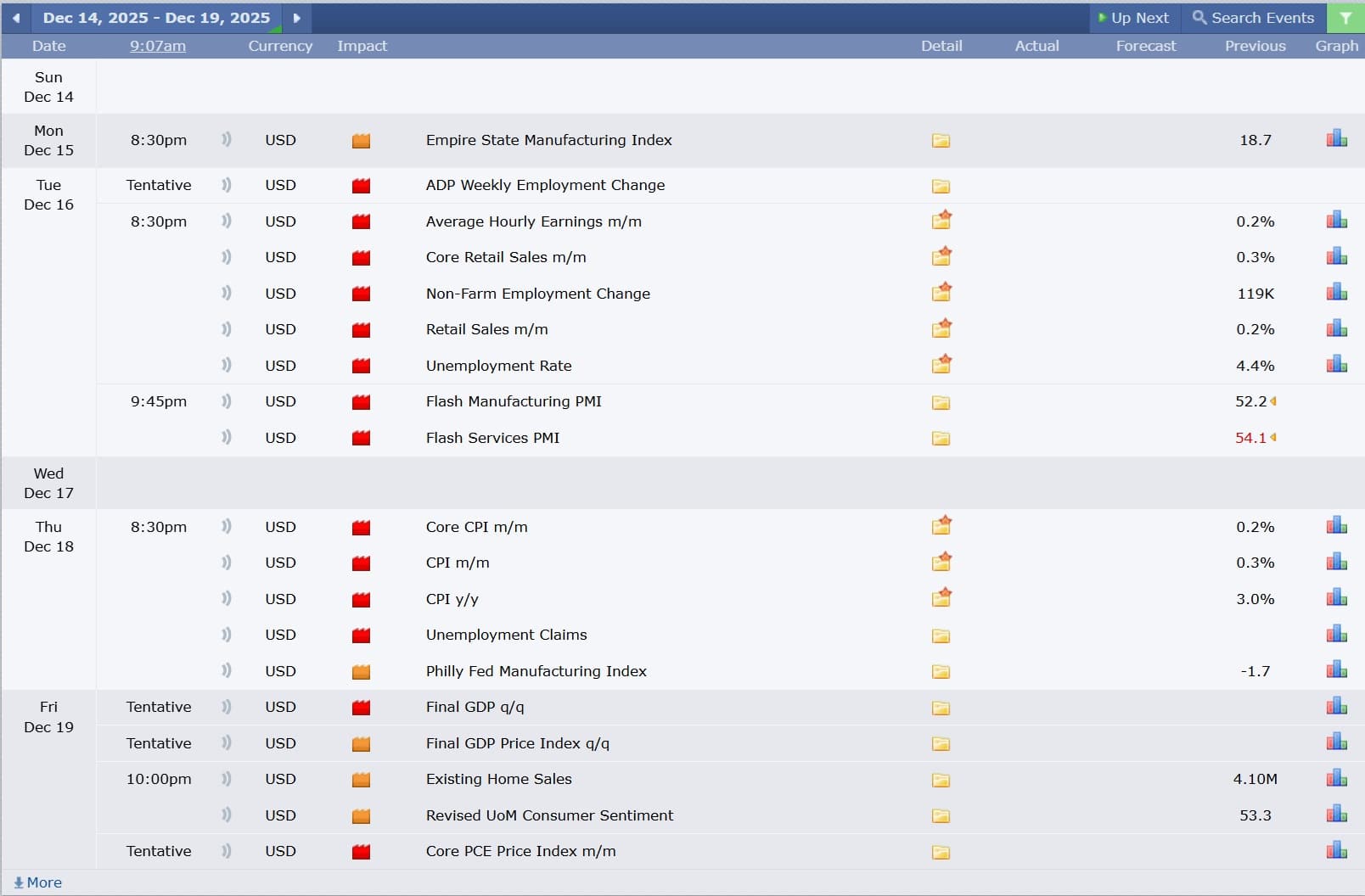Toggle the alert icon for Retail Sales m/m
Image resolution: width=1365 pixels, height=896 pixels.
click(x=225, y=329)
